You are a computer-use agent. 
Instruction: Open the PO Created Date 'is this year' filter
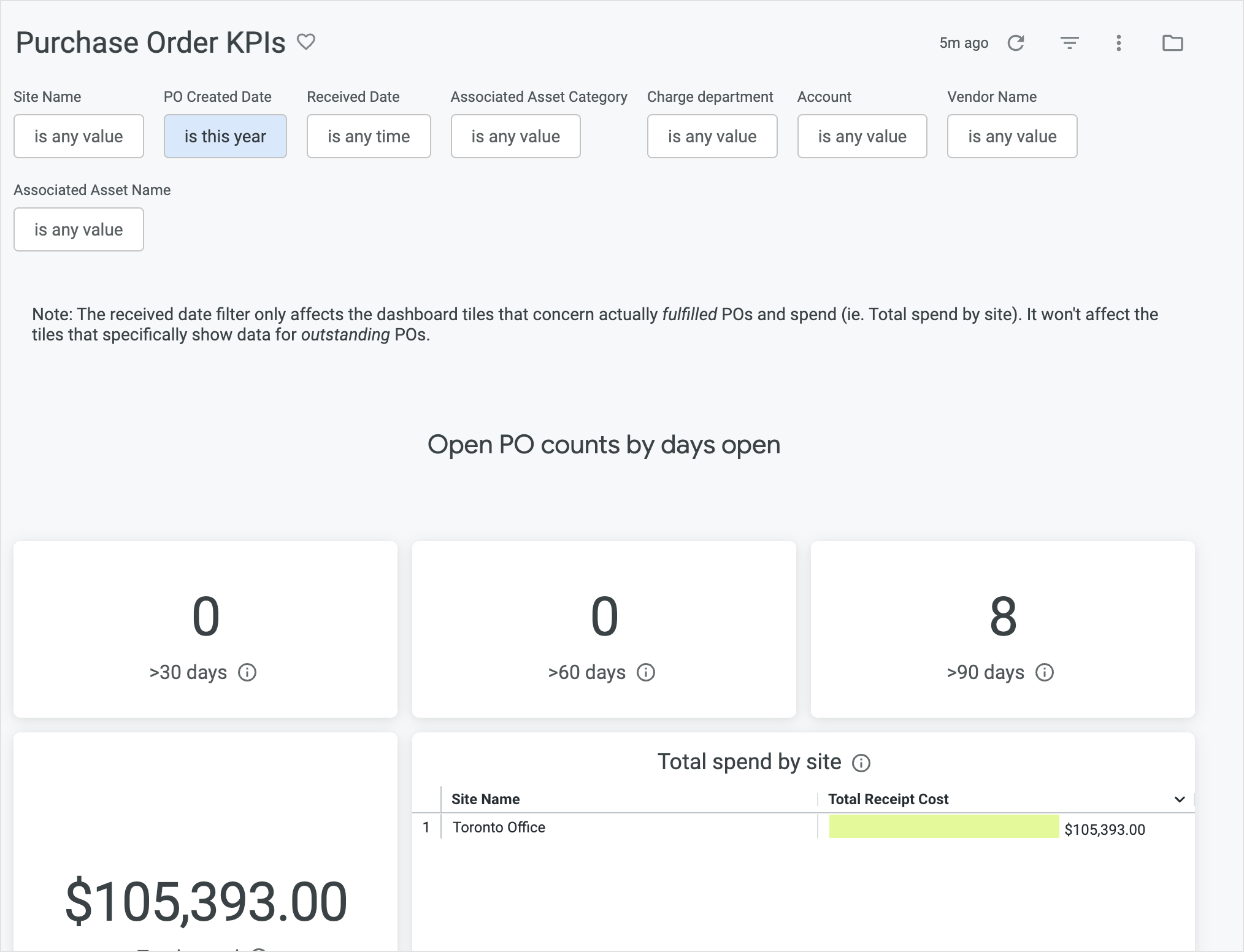[x=225, y=136]
